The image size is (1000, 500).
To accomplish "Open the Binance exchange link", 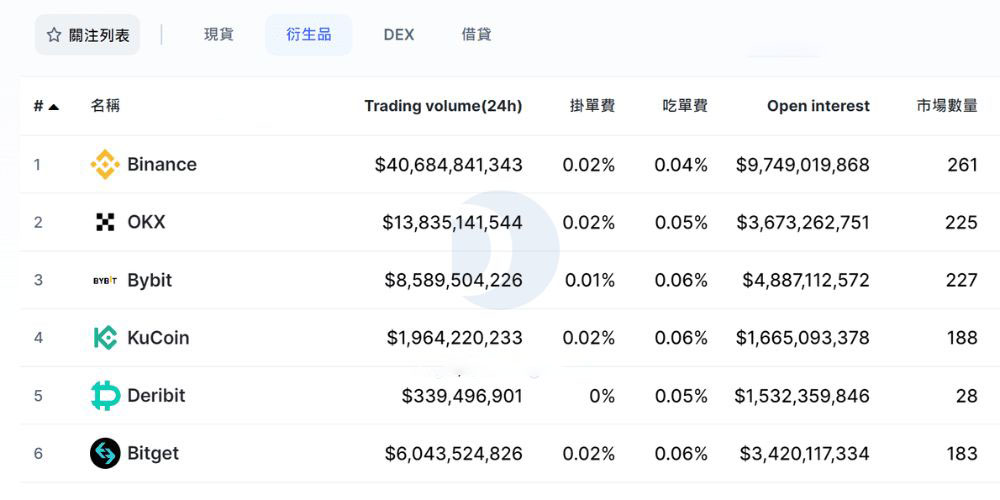I will click(162, 165).
